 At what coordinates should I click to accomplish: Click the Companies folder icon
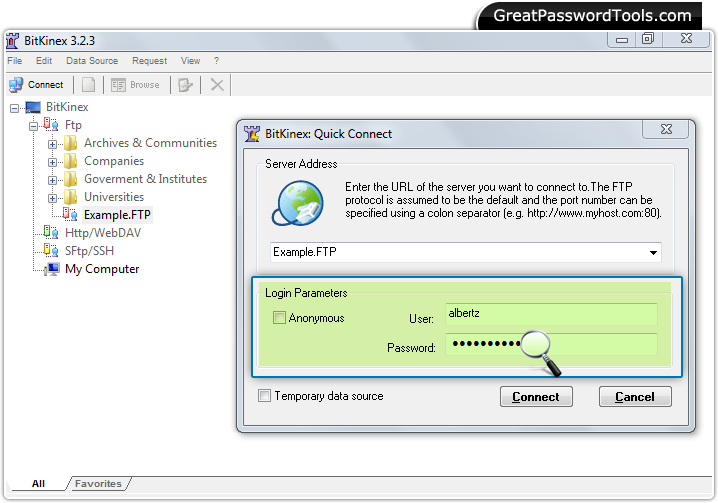coord(71,161)
